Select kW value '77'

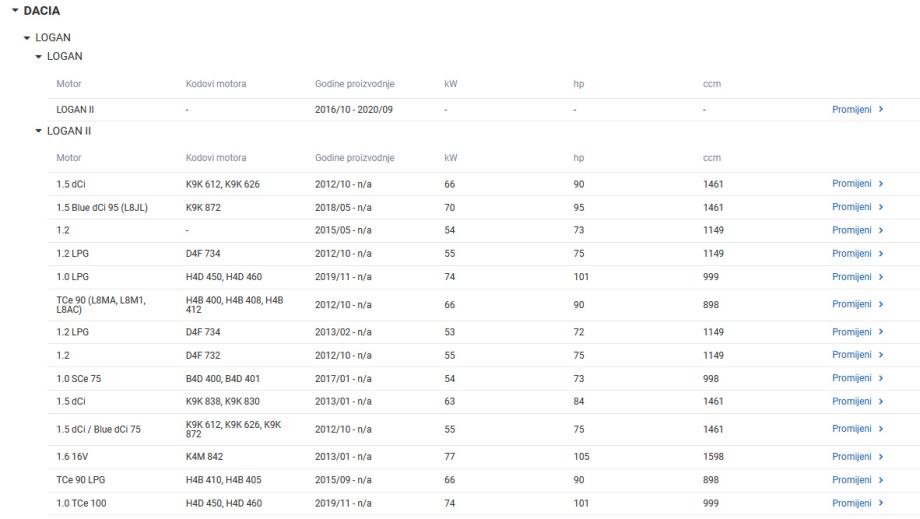tap(449, 456)
